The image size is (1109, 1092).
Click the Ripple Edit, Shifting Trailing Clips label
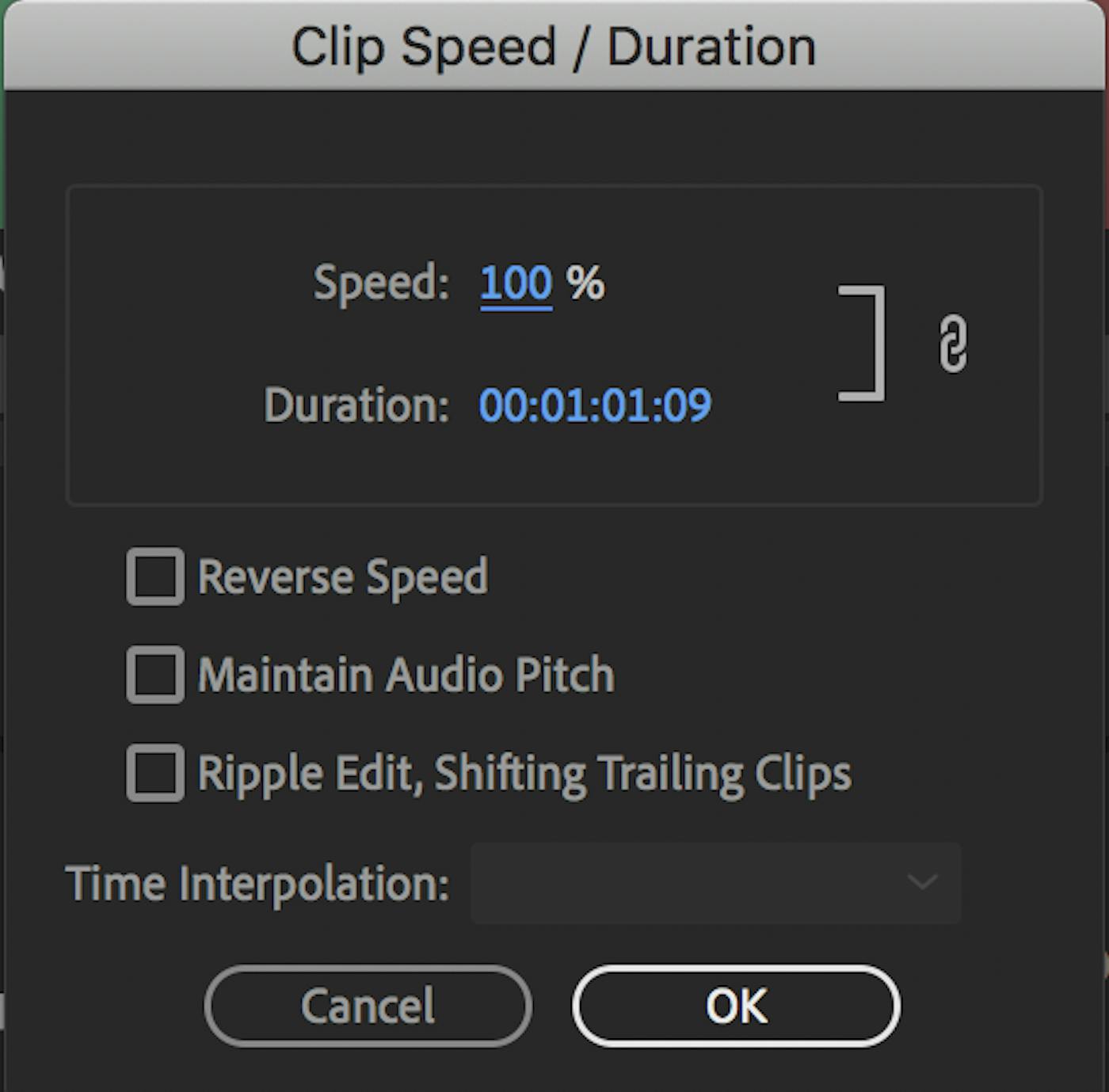coord(525,773)
